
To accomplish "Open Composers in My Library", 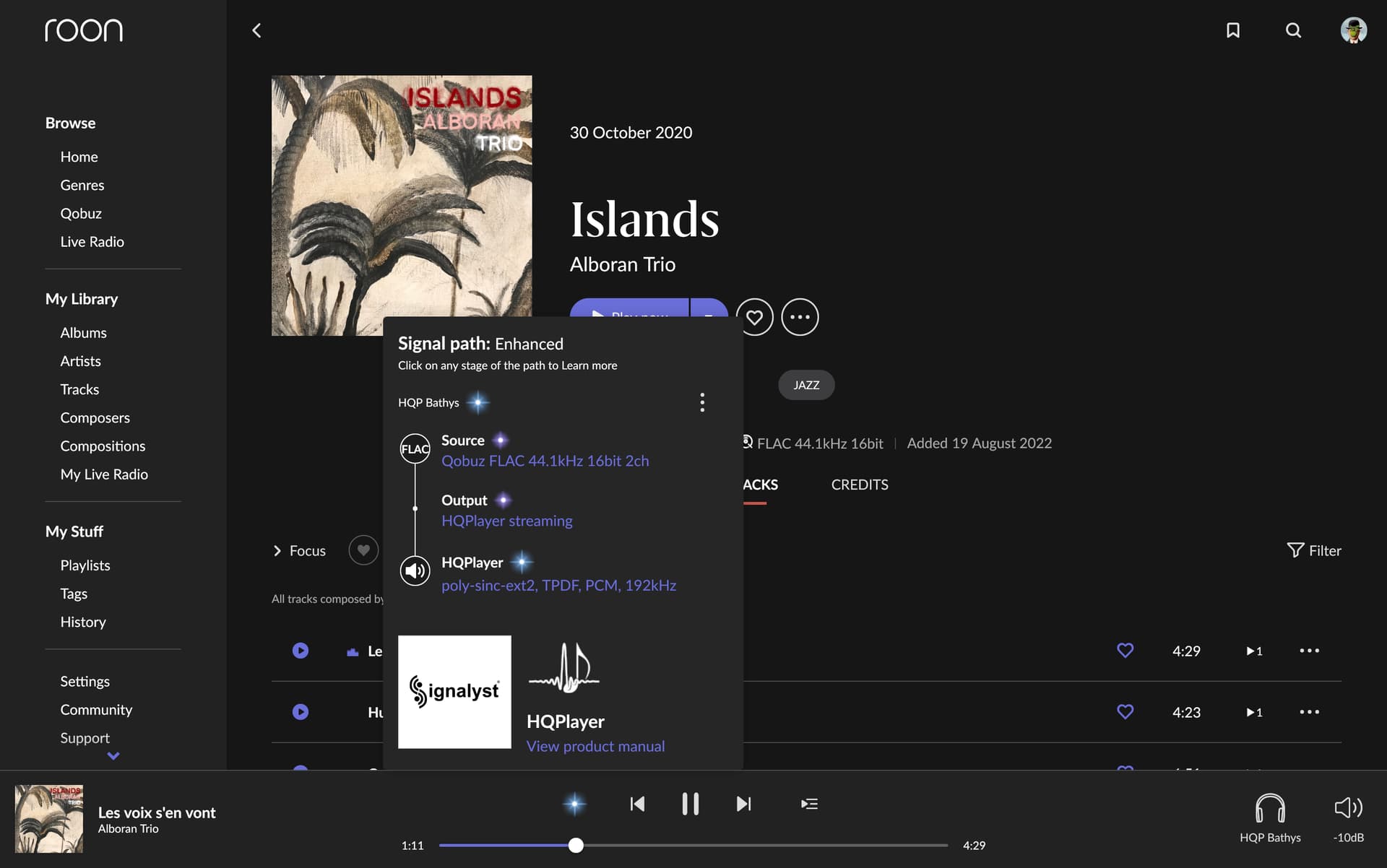I will (95, 418).
